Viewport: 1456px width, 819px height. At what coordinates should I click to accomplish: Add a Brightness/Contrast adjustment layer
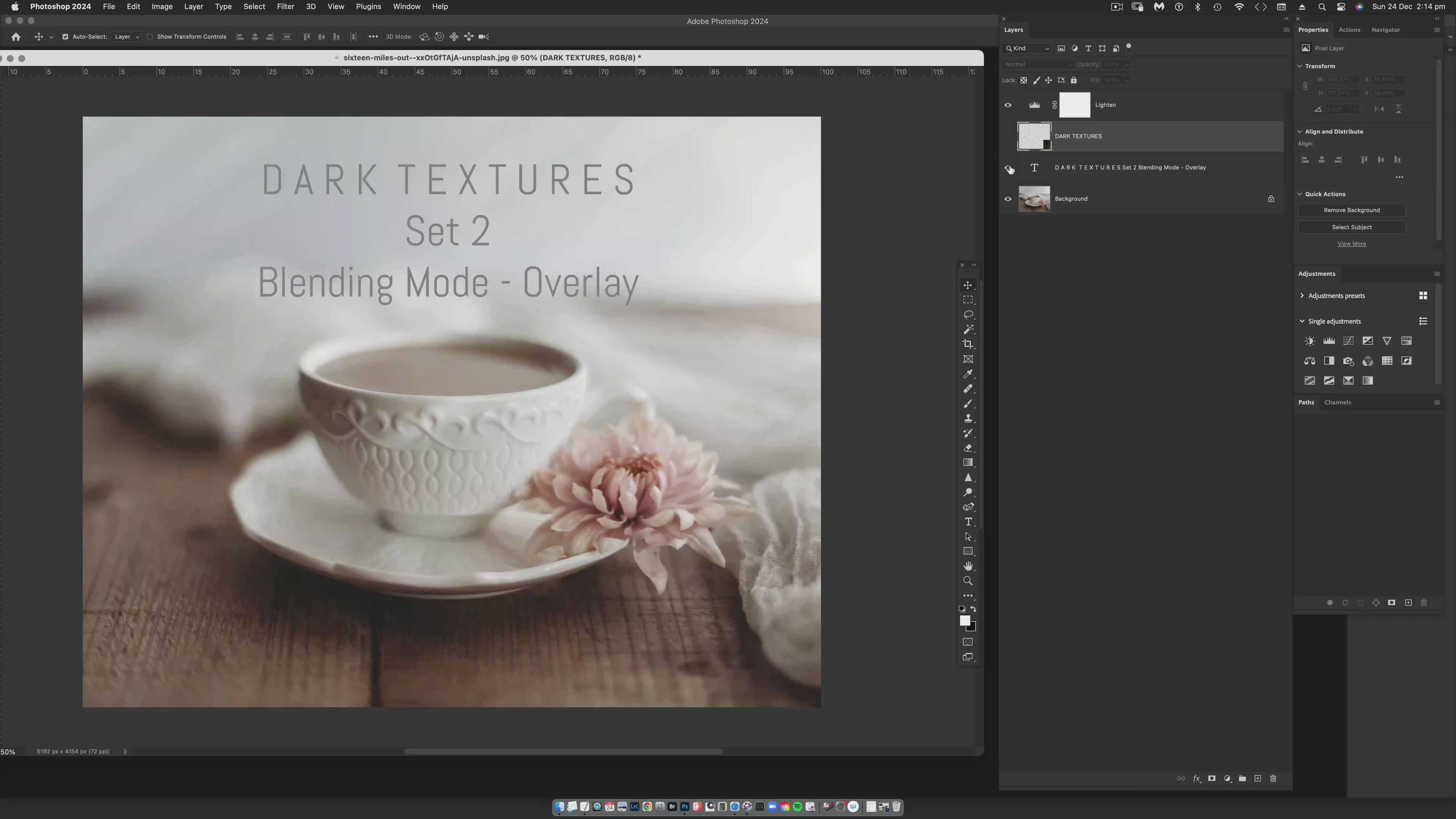click(x=1310, y=341)
